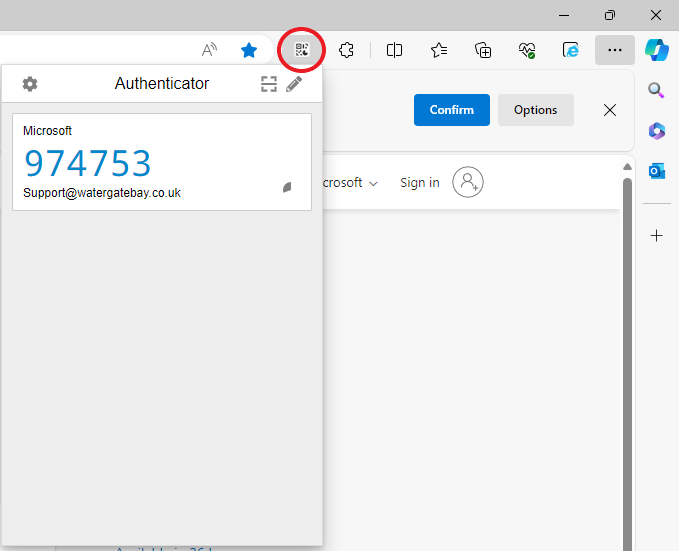
Task: Click the Microsoft account label
Action: [47, 130]
